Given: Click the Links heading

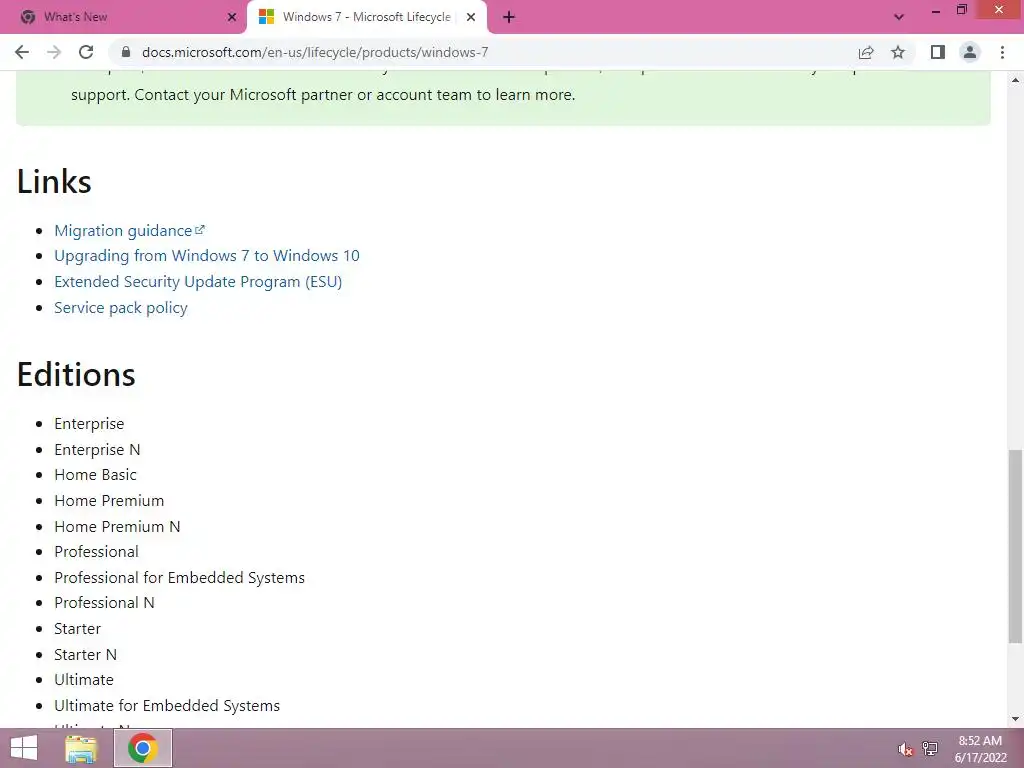Looking at the screenshot, I should pos(54,182).
